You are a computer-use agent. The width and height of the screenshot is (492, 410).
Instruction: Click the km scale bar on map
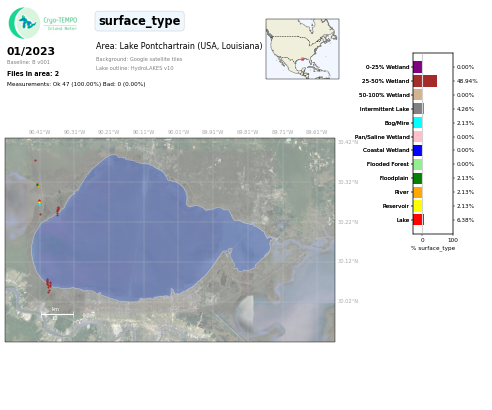(x=57, y=313)
